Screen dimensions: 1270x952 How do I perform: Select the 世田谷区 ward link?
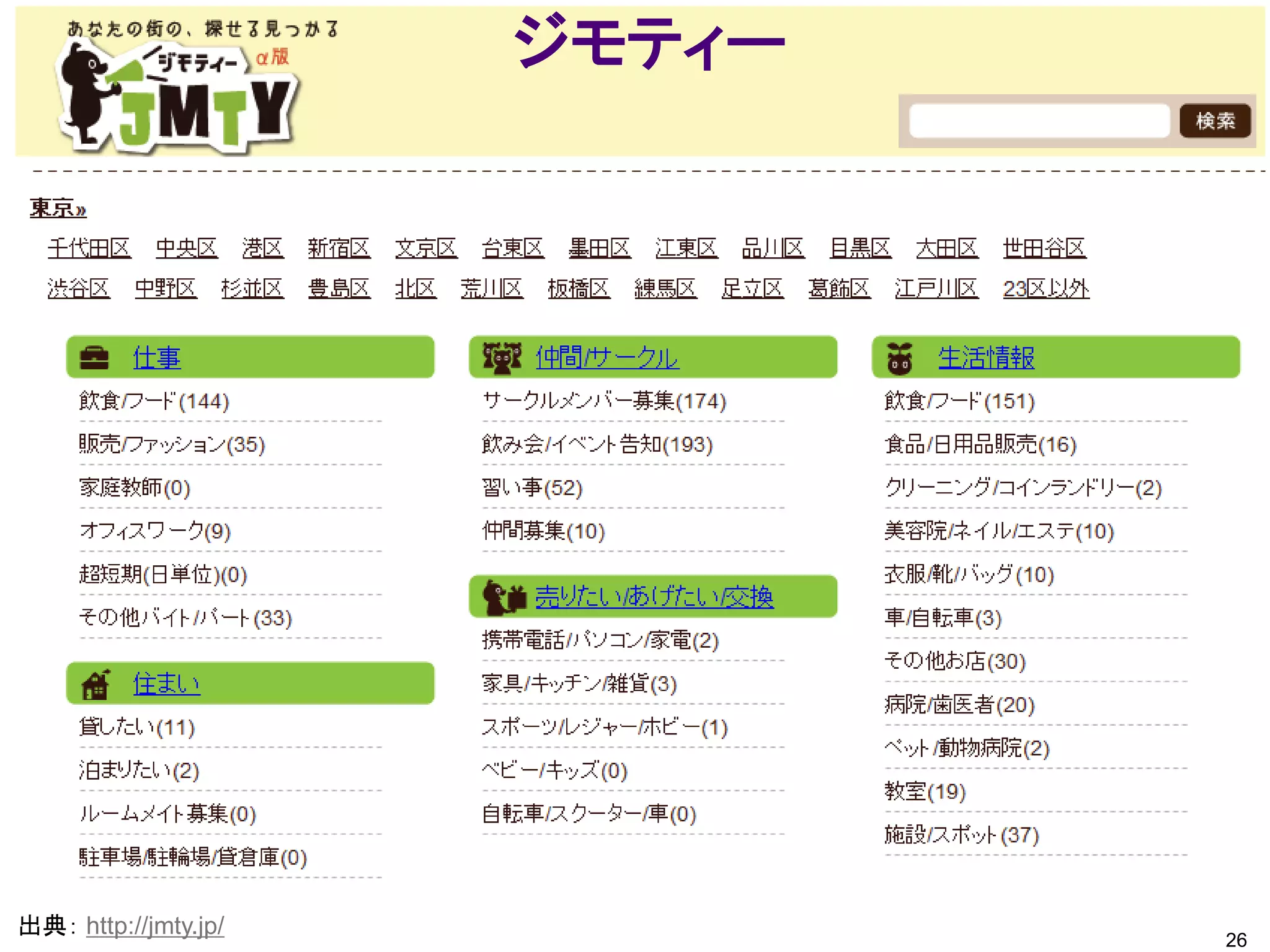(x=1044, y=248)
